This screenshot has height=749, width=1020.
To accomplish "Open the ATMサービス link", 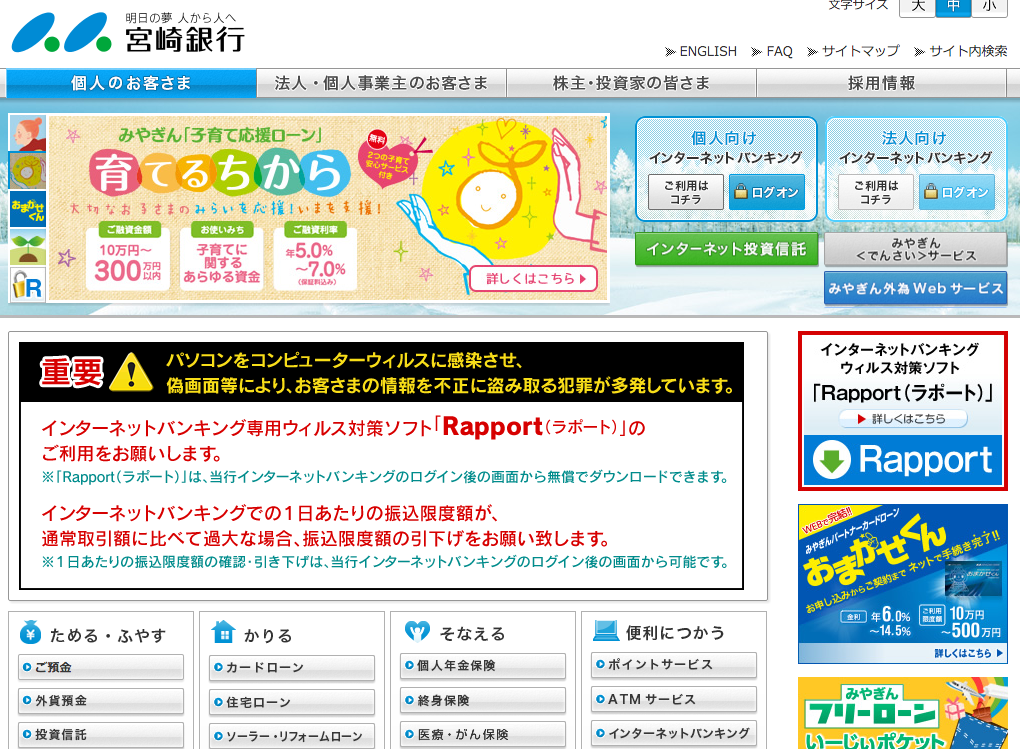I will coord(674,699).
